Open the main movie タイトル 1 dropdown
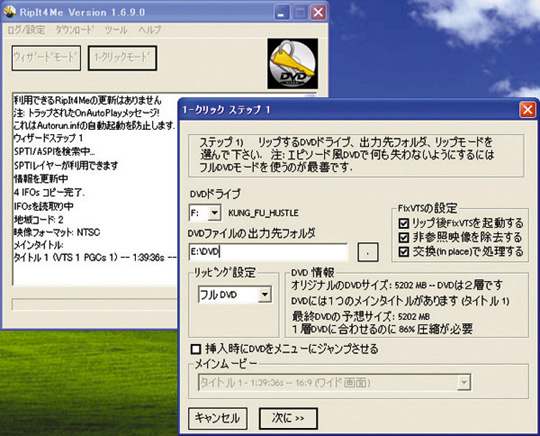 pos(464,383)
